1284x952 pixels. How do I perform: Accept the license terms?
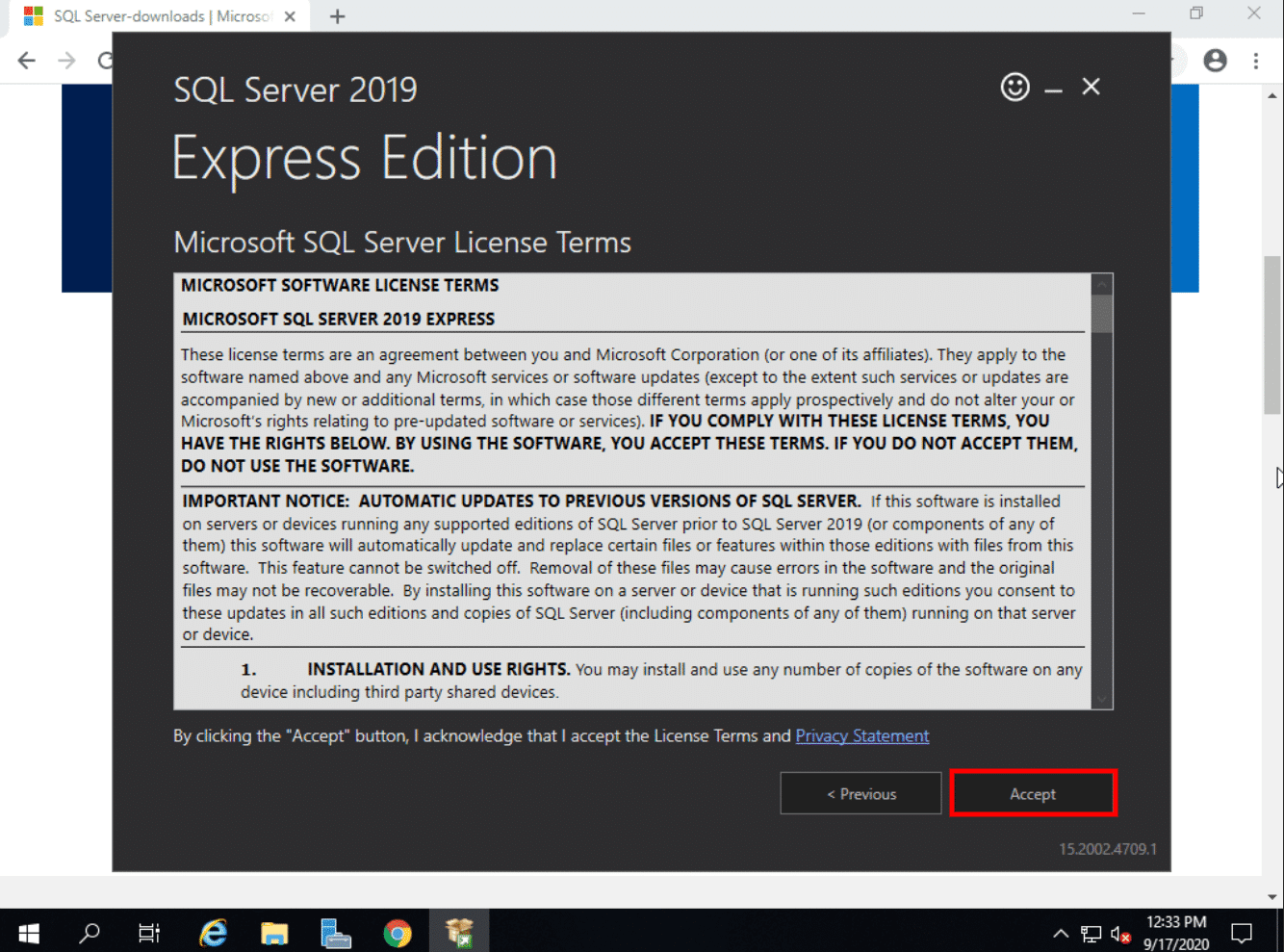pyautogui.click(x=1033, y=793)
